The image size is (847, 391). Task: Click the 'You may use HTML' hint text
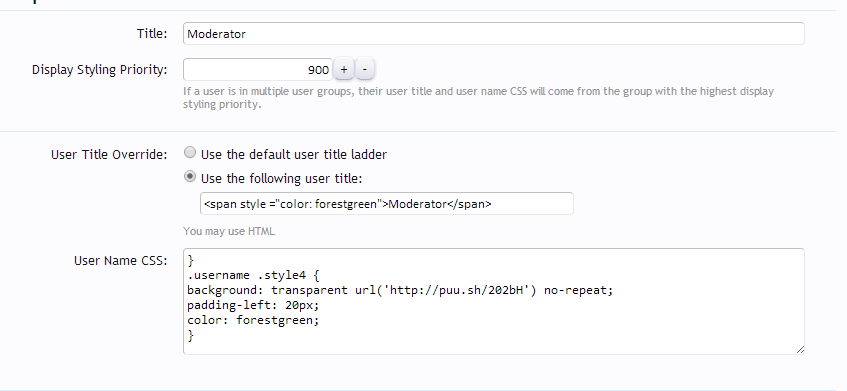click(229, 231)
